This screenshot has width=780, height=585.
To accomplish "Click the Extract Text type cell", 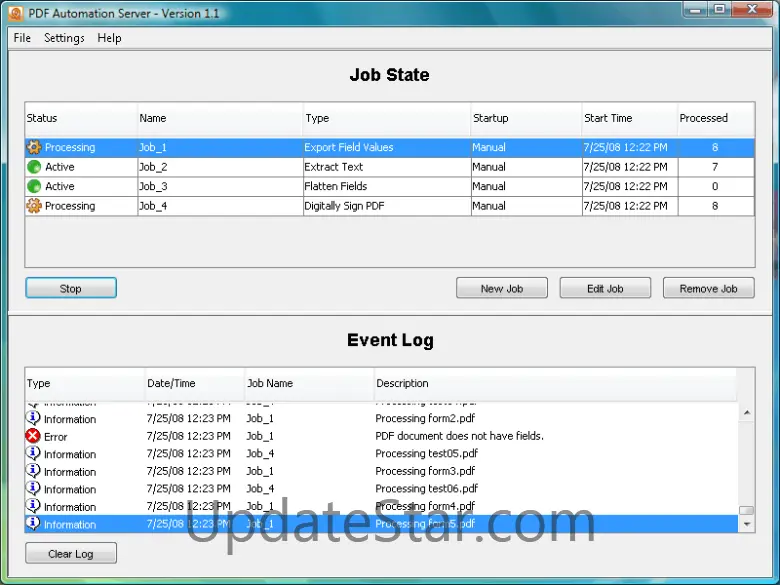I will pyautogui.click(x=387, y=167).
